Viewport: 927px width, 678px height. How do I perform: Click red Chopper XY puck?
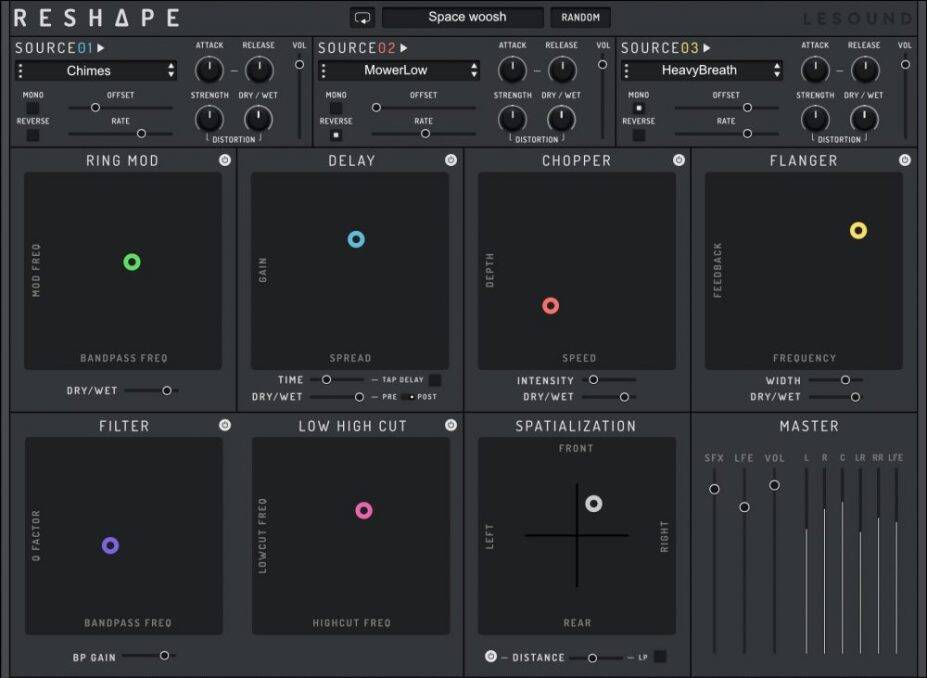[x=550, y=306]
